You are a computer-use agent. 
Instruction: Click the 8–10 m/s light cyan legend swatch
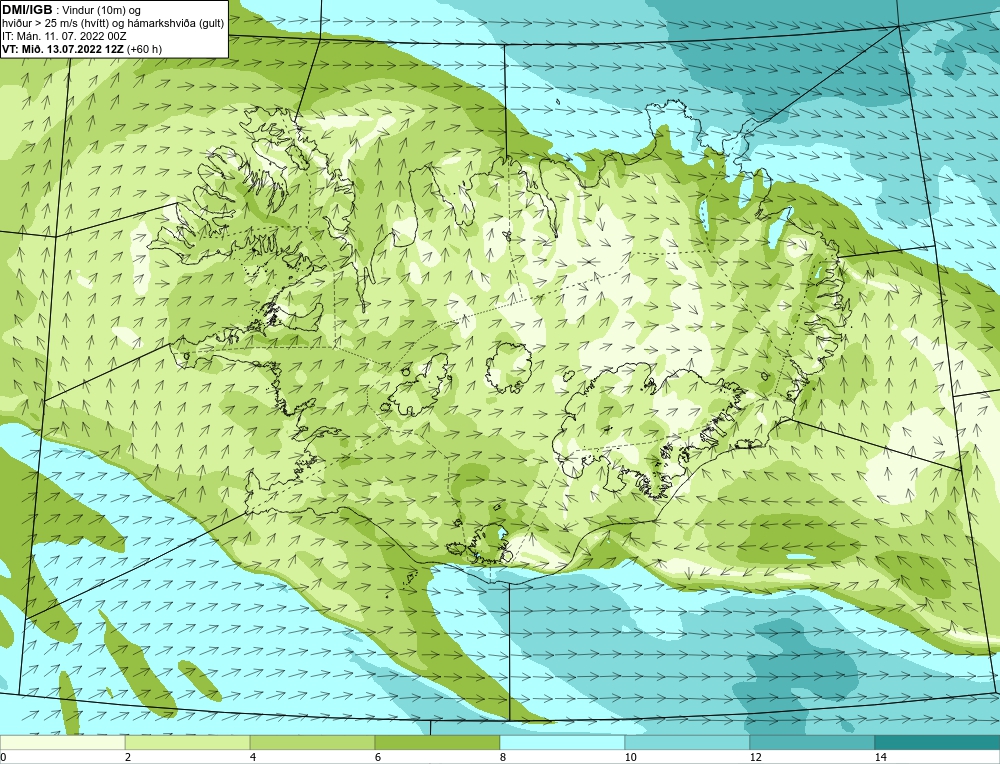pos(562,742)
